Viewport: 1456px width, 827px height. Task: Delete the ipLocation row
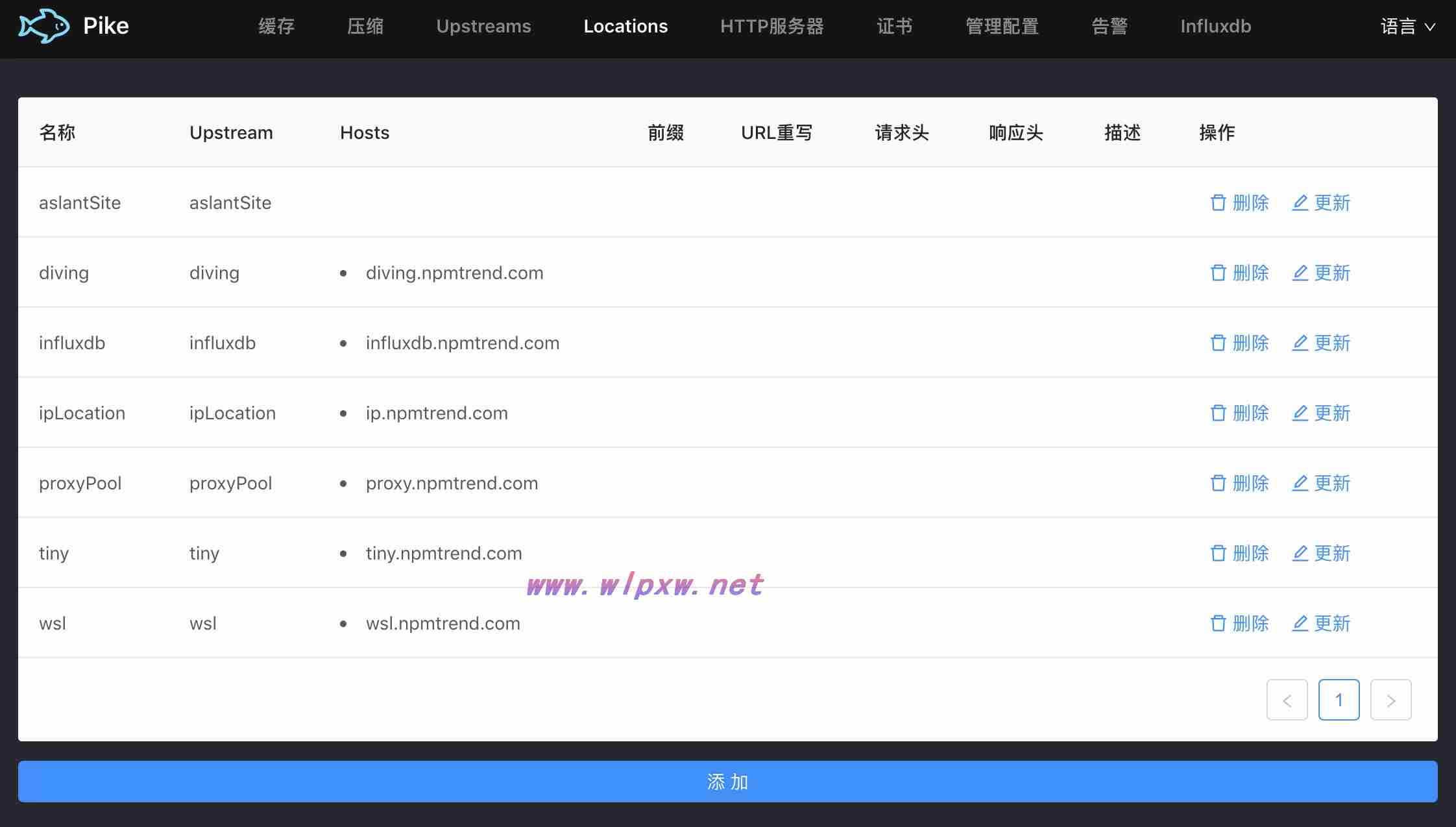pyautogui.click(x=1239, y=413)
